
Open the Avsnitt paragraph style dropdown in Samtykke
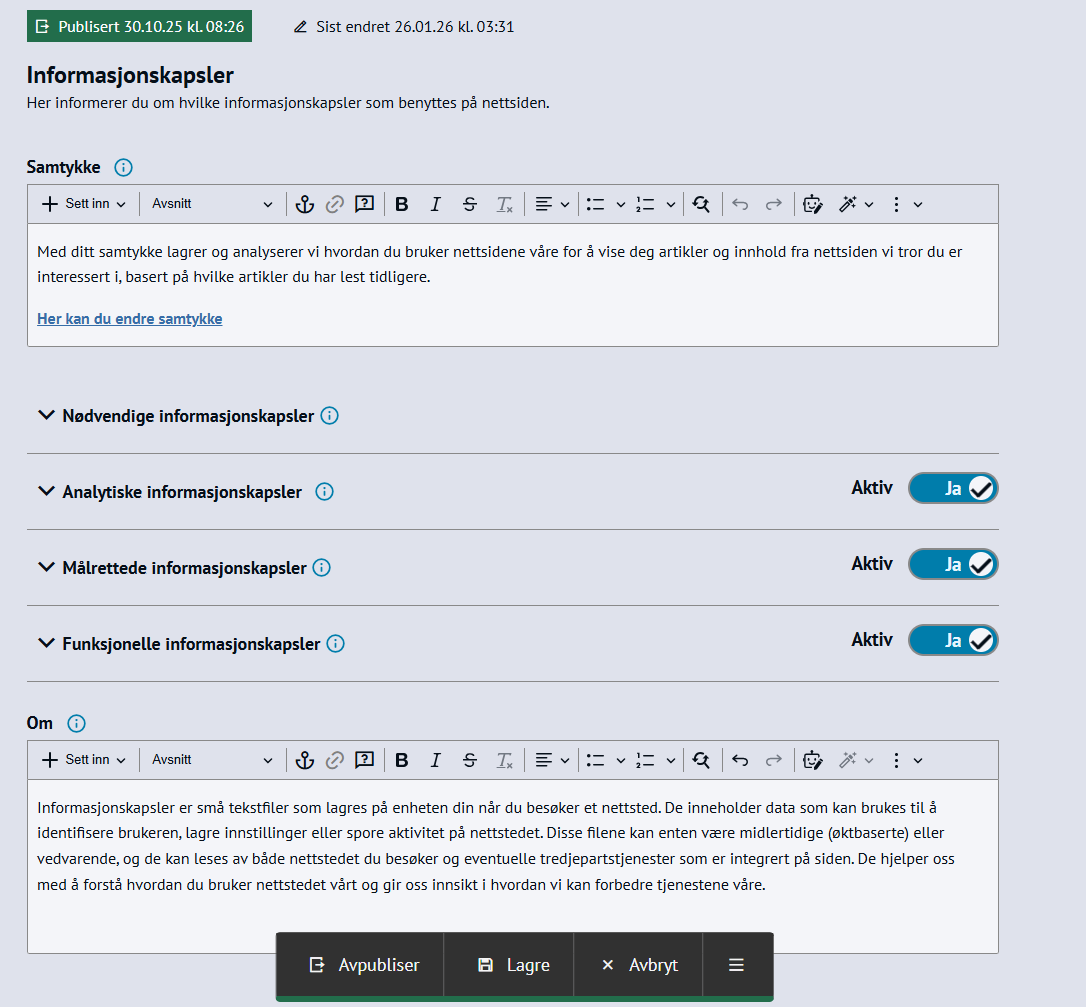(212, 204)
